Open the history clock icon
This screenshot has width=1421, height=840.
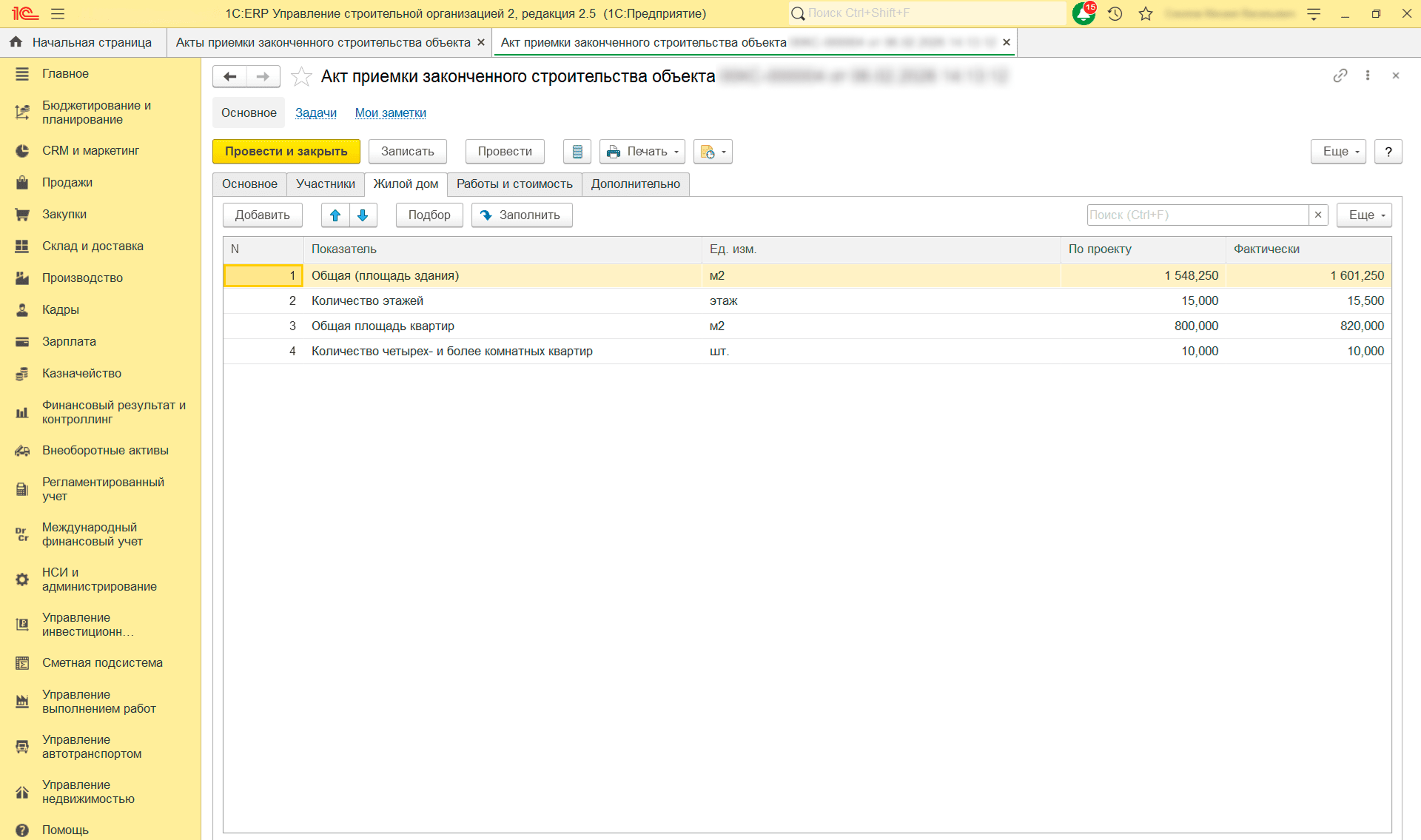[1115, 13]
